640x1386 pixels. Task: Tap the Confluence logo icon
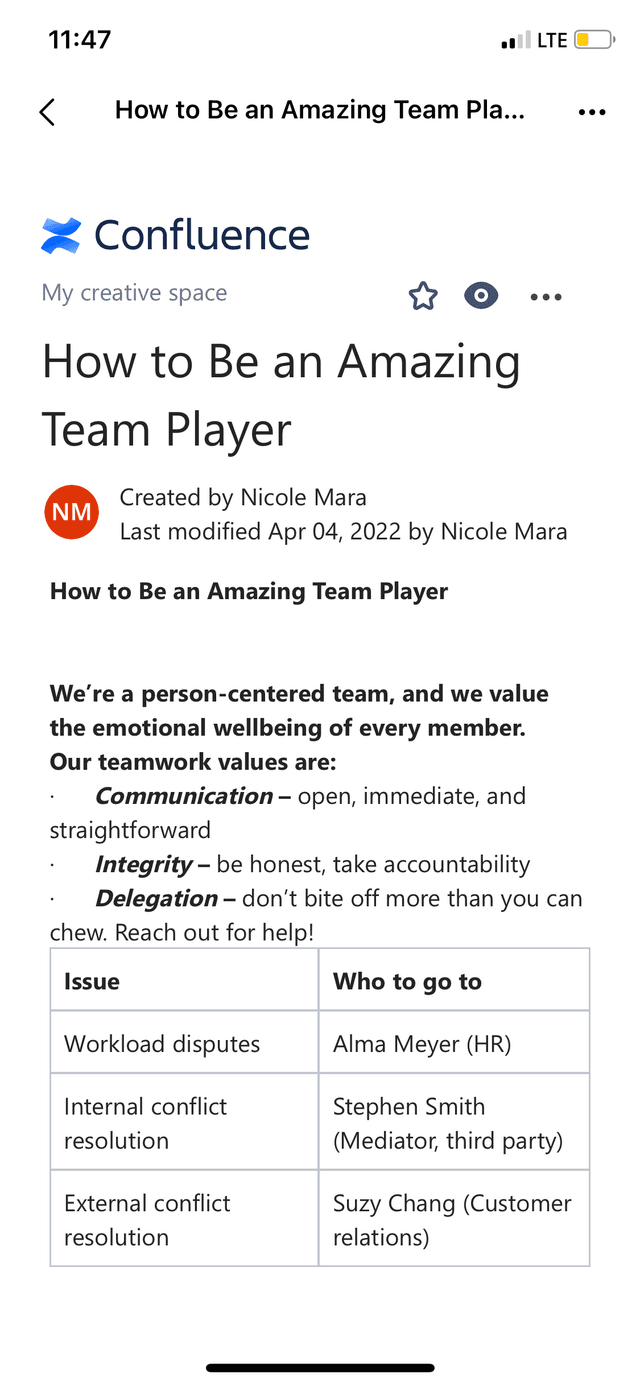pyautogui.click(x=61, y=235)
